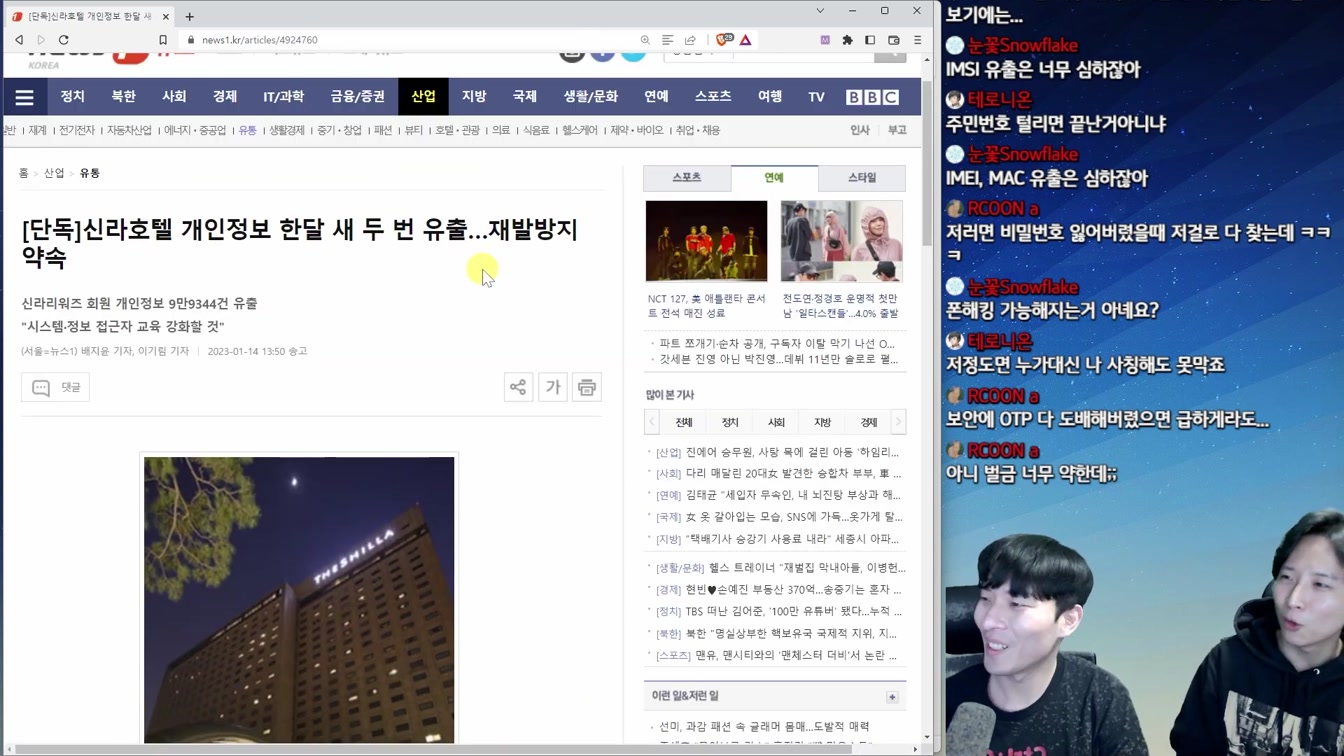The width and height of the screenshot is (1344, 756).
Task: Switch to the 스타일 sidebar tab
Action: click(862, 178)
